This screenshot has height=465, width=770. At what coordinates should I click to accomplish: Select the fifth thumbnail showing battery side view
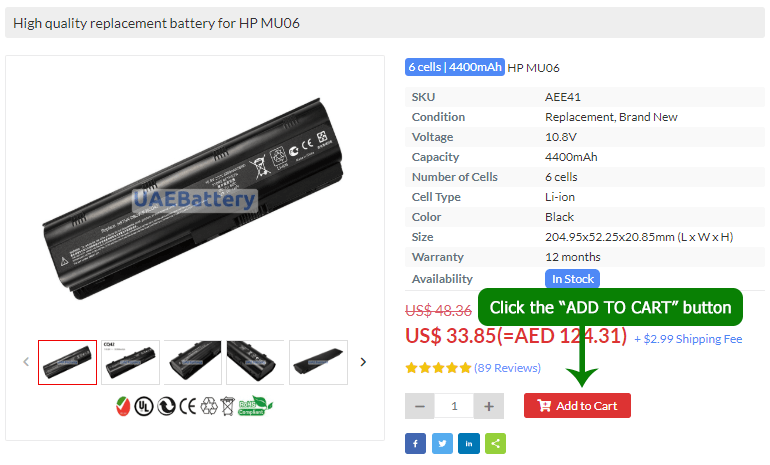point(318,362)
